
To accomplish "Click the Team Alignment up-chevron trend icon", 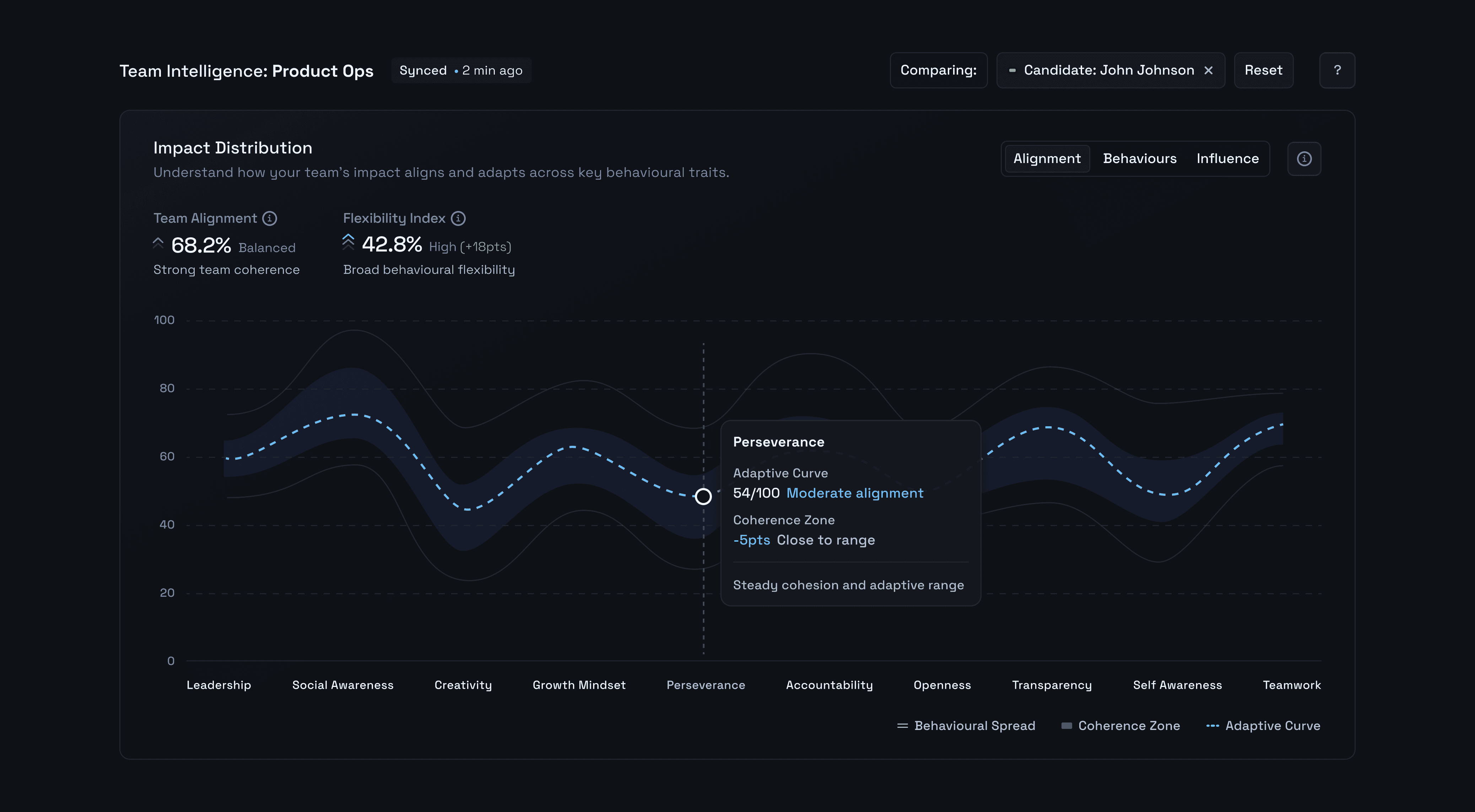I will coord(158,243).
